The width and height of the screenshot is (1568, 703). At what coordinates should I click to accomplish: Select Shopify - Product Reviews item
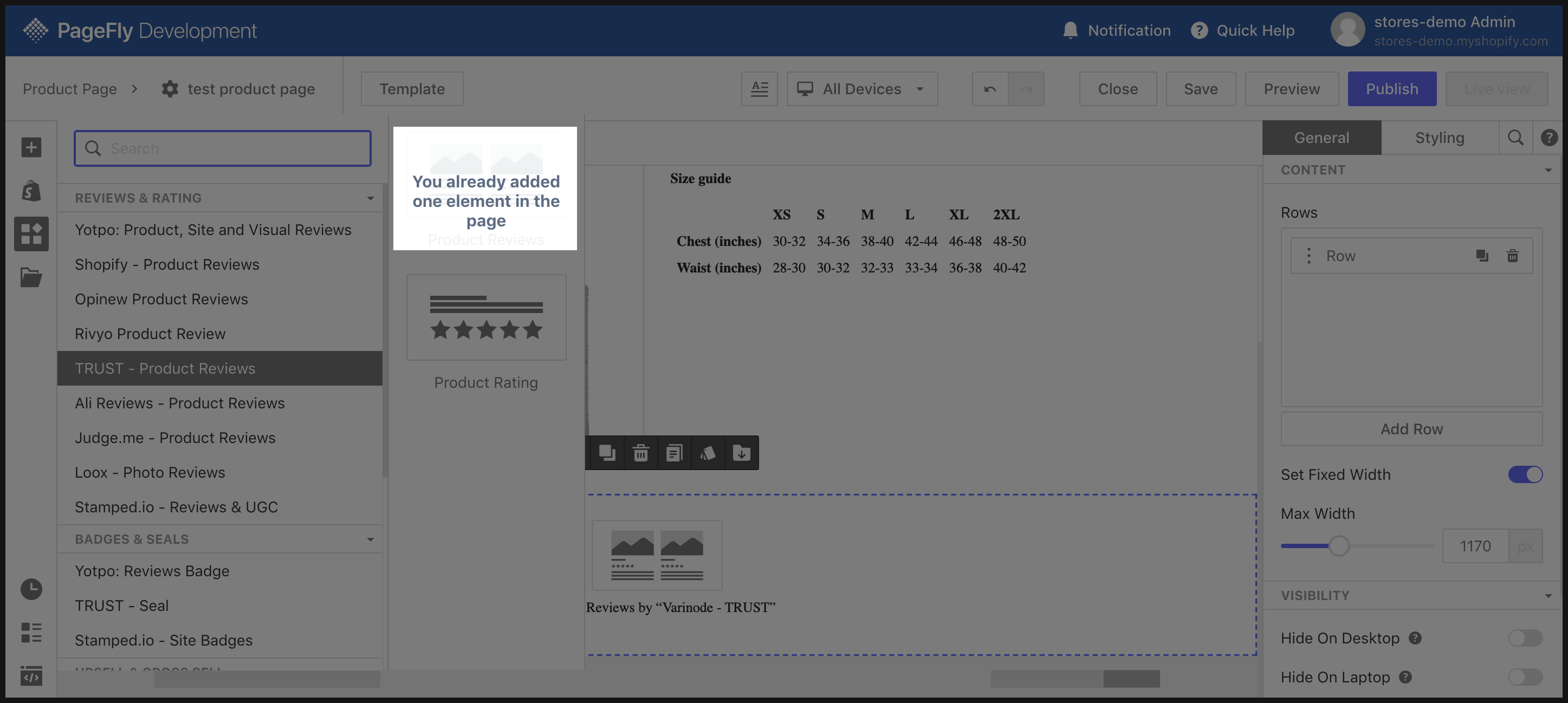[220, 264]
